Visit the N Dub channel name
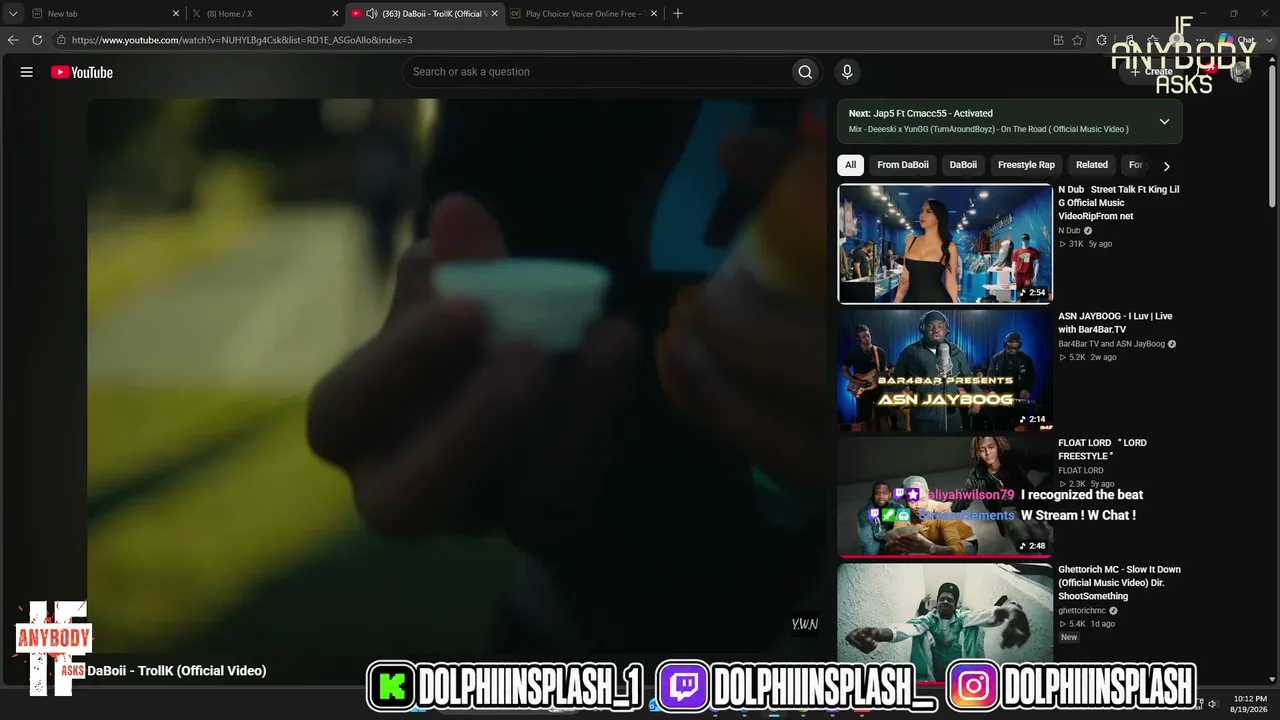The image size is (1280, 720). click(x=1069, y=231)
